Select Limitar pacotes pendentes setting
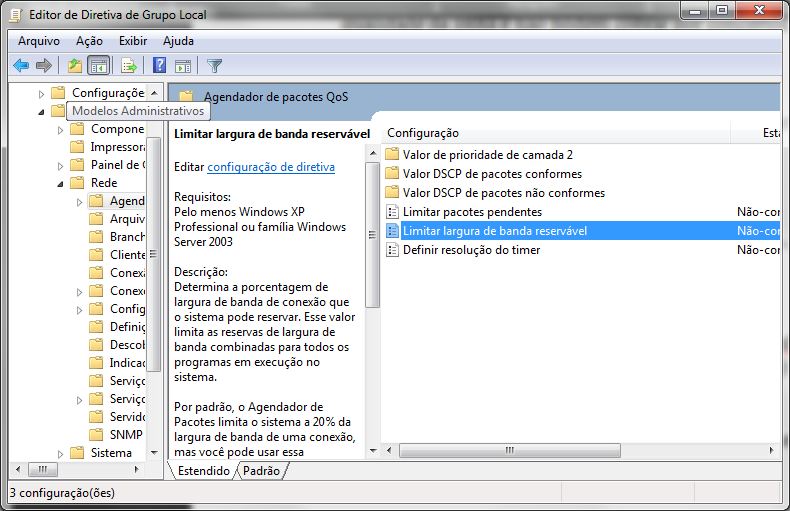Viewport: 790px width, 511px height. 472,212
